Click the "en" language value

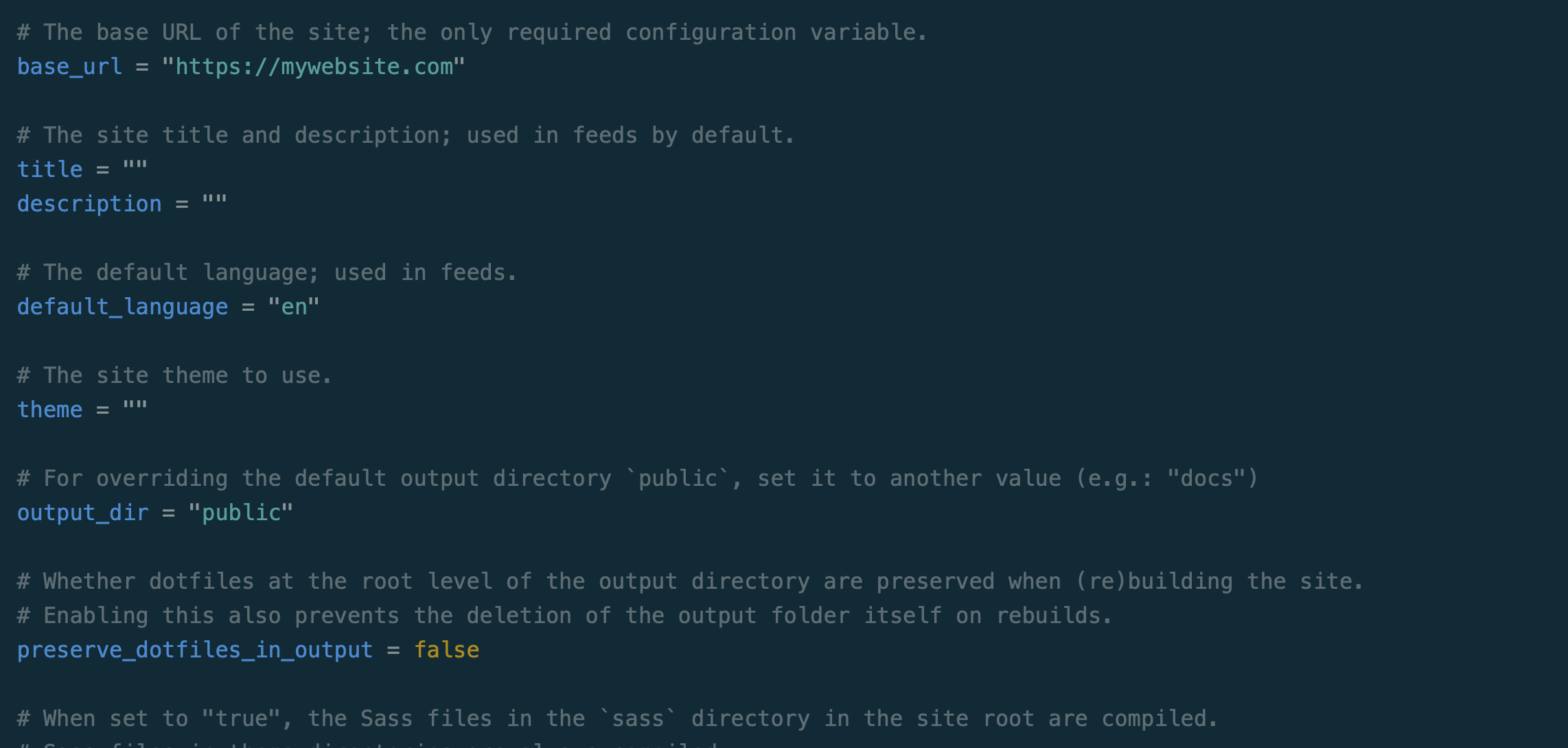tap(294, 307)
